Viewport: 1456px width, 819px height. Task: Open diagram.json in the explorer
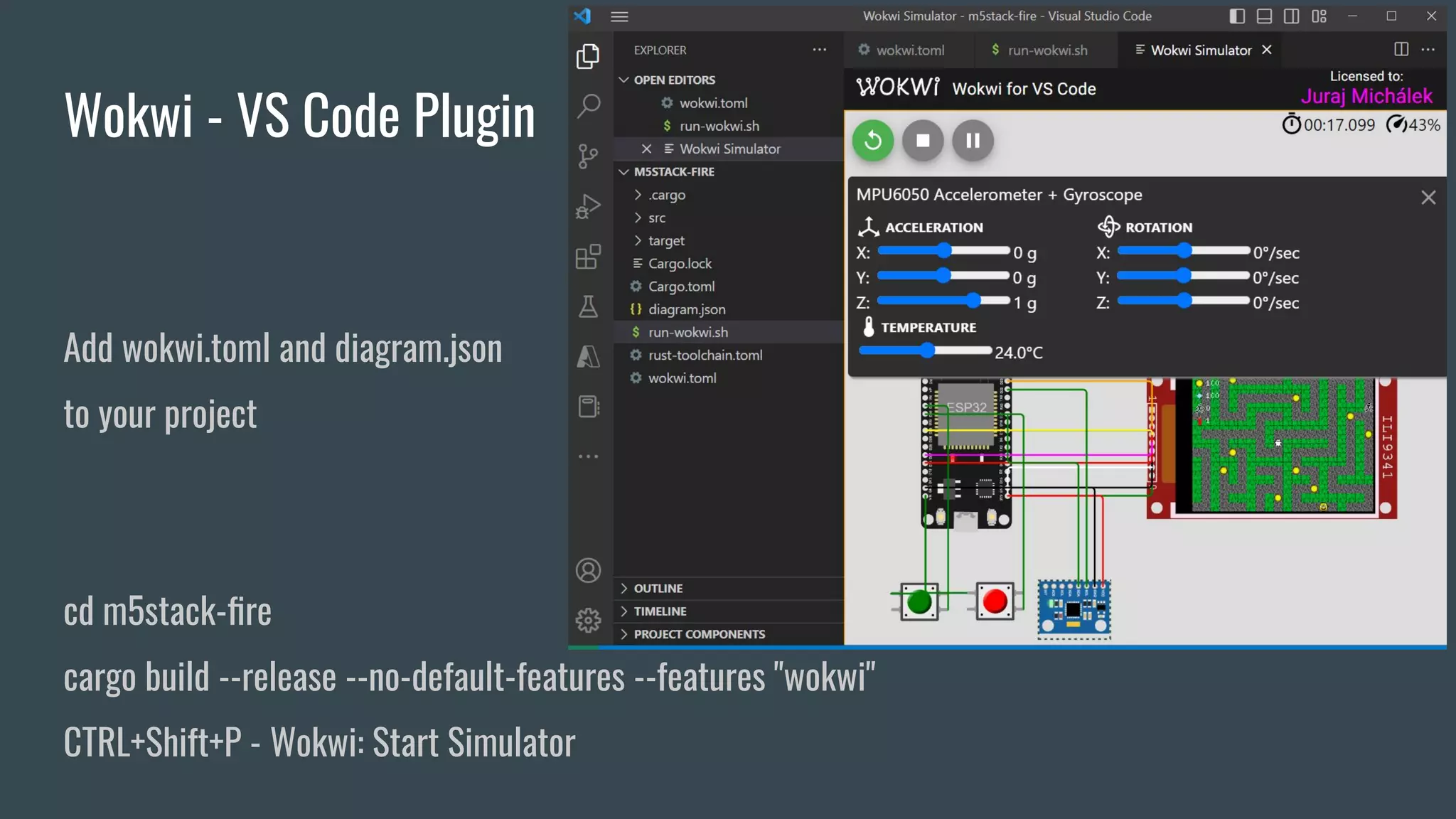click(686, 310)
